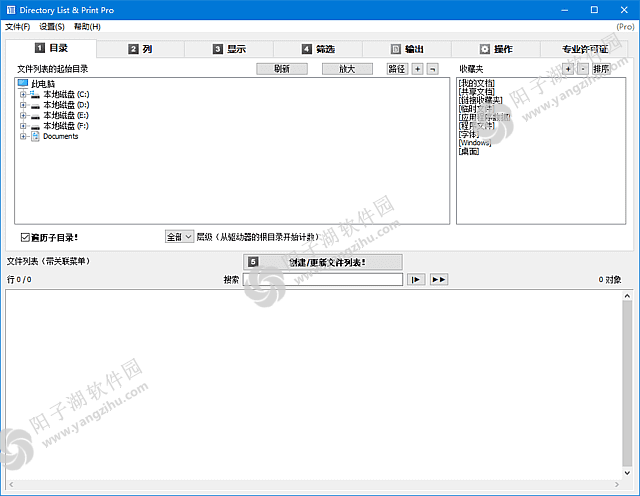Open the 专业许可证 tab
Viewport: 640px width, 496px height.
pyautogui.click(x=584, y=49)
